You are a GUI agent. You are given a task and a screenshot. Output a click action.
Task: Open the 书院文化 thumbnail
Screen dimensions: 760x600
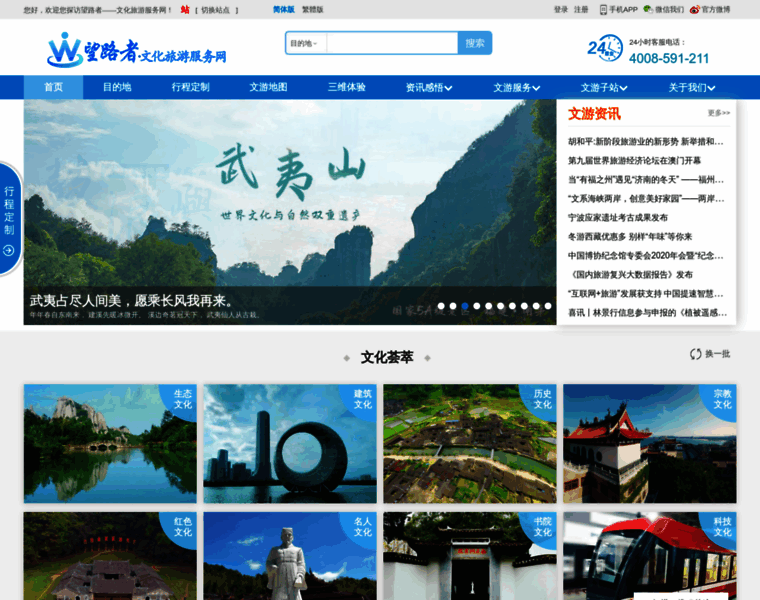coord(470,556)
